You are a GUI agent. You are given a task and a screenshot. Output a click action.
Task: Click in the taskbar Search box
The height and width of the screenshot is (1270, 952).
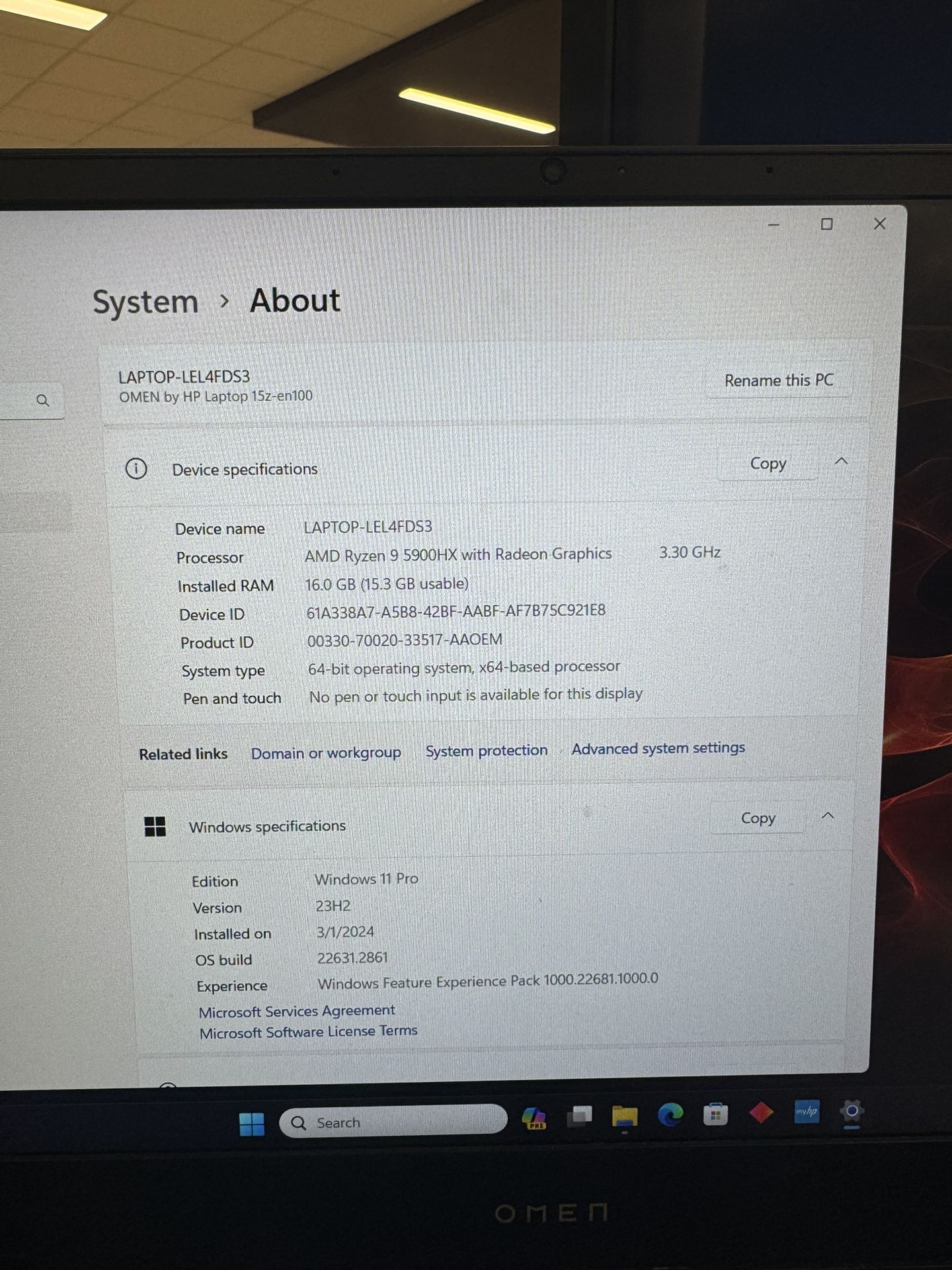(x=393, y=1122)
